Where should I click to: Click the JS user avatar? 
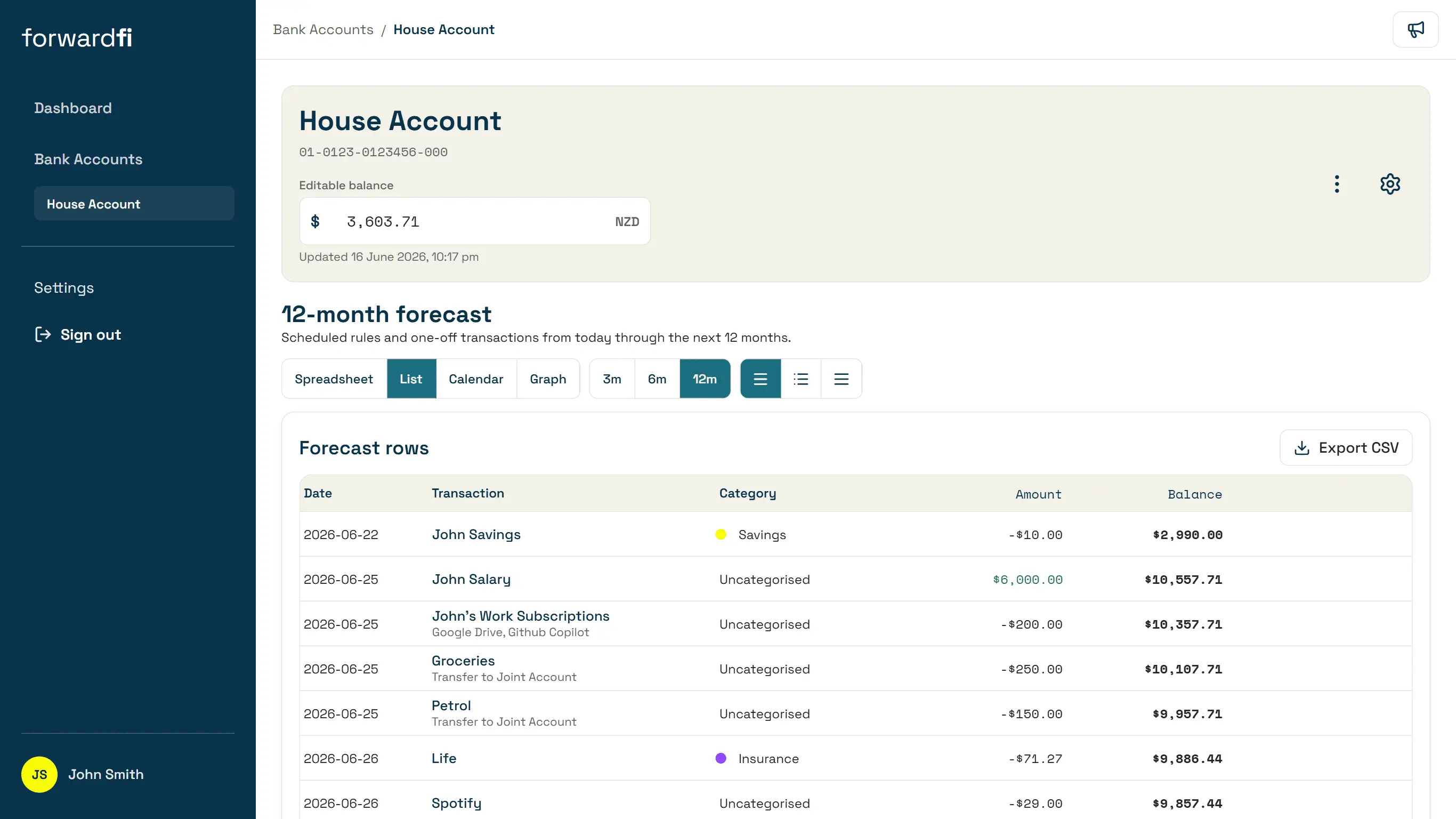[39, 774]
